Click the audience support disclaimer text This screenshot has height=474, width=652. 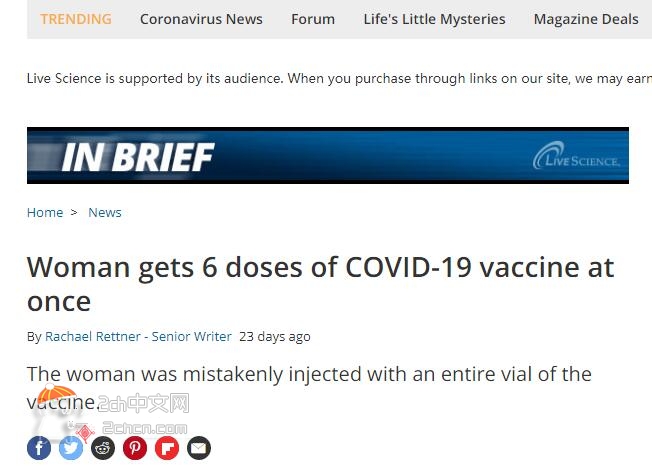(339, 79)
